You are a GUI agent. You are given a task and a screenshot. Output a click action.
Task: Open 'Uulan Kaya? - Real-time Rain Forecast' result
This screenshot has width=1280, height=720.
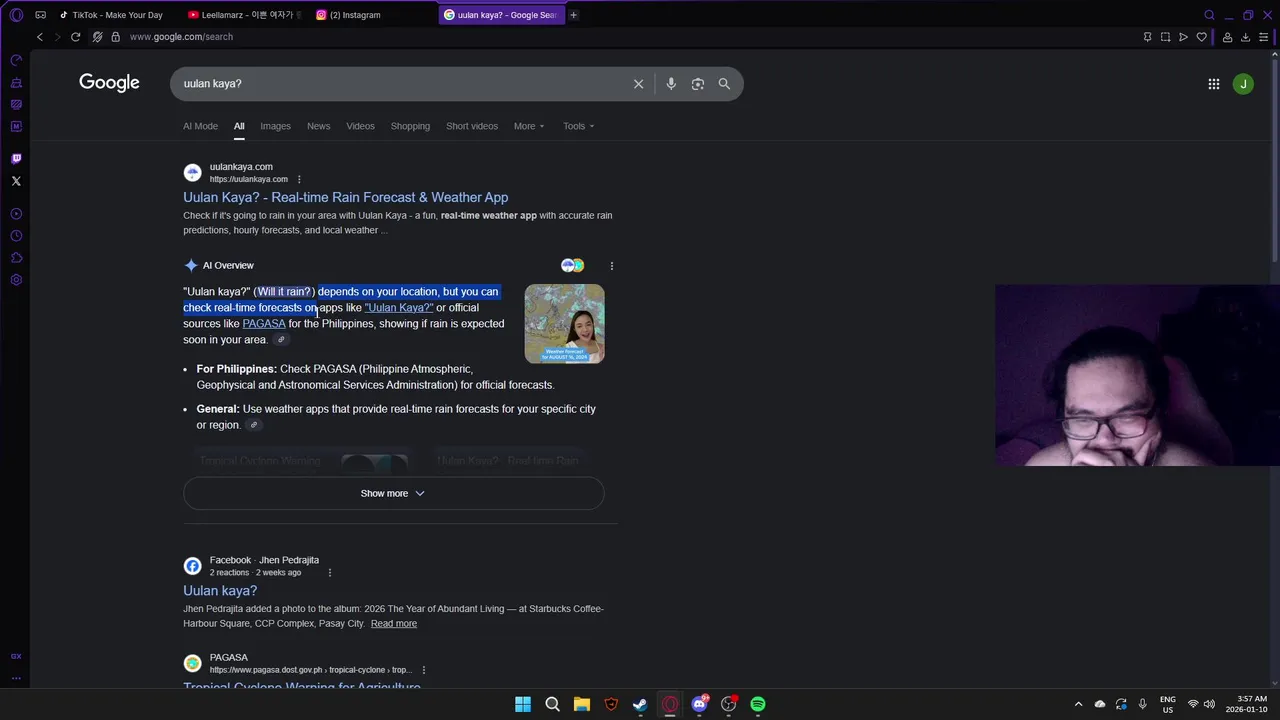click(x=345, y=198)
